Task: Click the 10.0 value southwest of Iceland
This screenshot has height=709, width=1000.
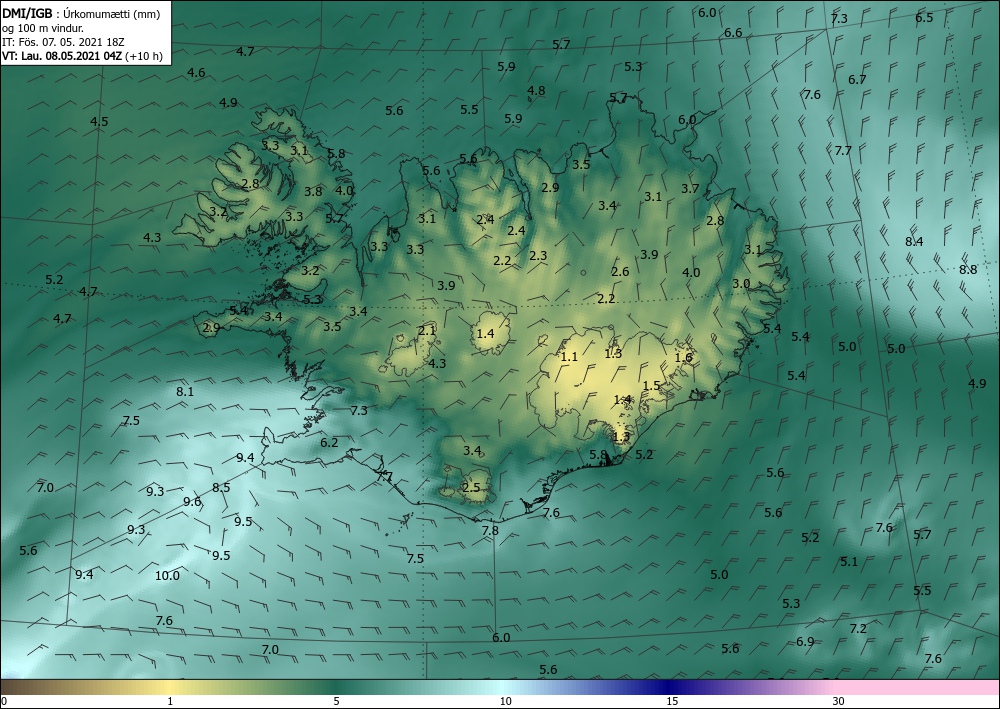Action: pyautogui.click(x=167, y=576)
